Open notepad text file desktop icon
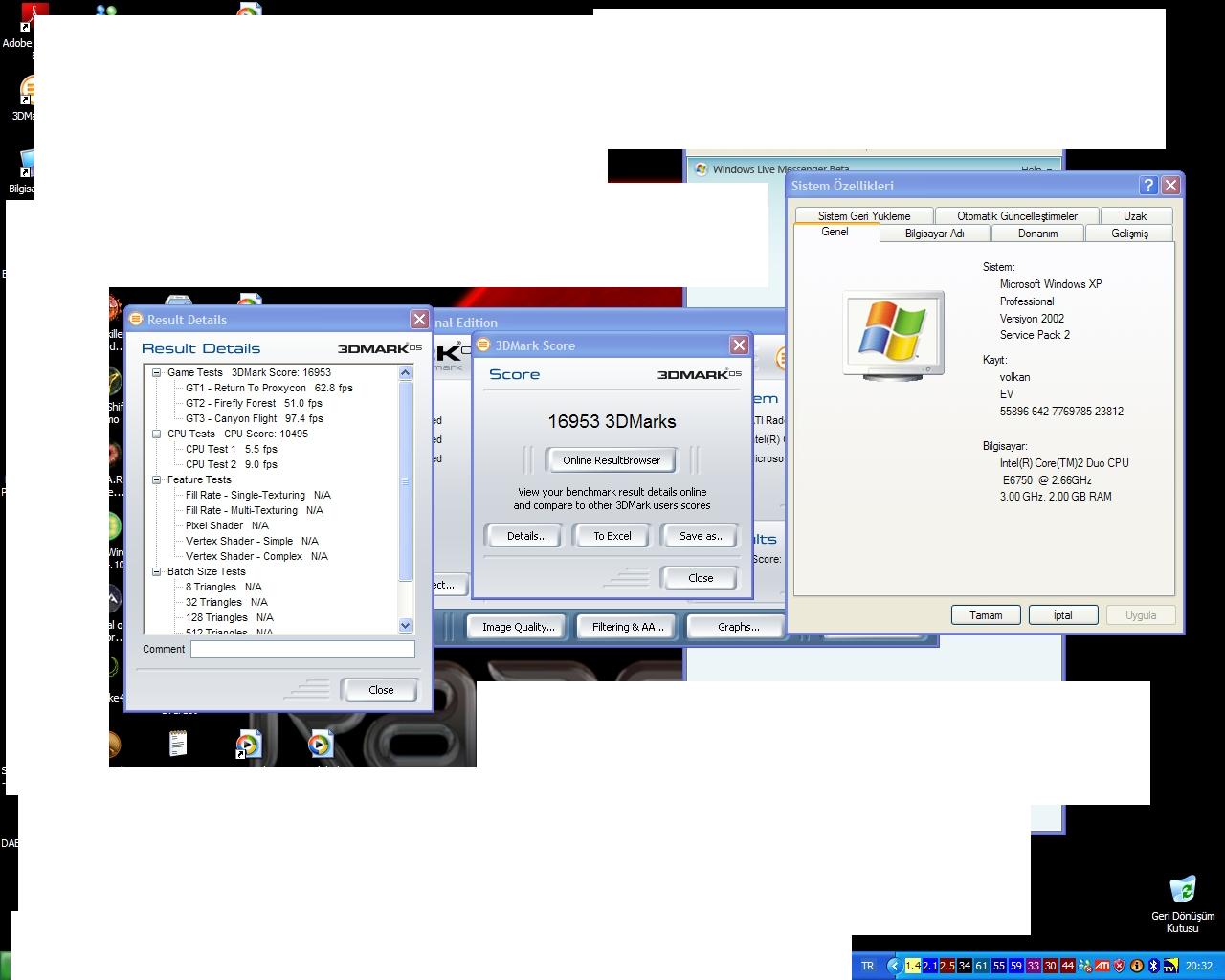The image size is (1225, 980). coord(178,744)
